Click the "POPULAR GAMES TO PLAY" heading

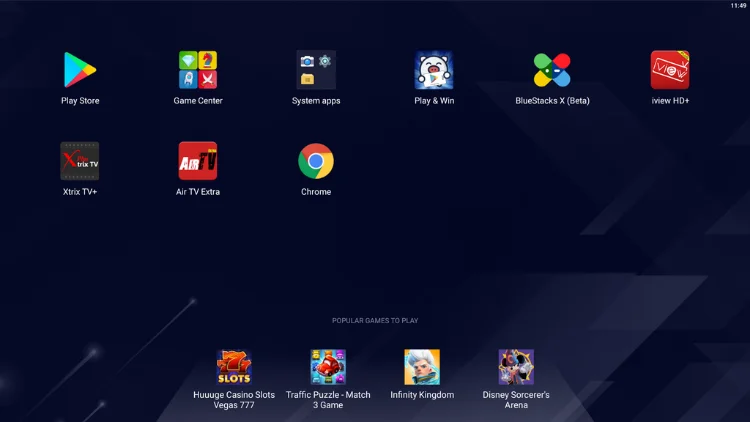pos(375,321)
